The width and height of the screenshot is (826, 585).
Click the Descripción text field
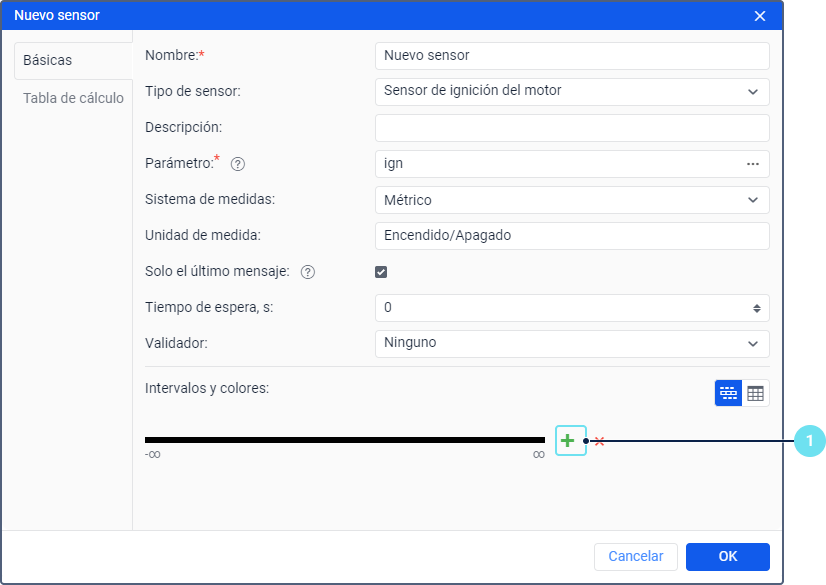pyautogui.click(x=572, y=128)
